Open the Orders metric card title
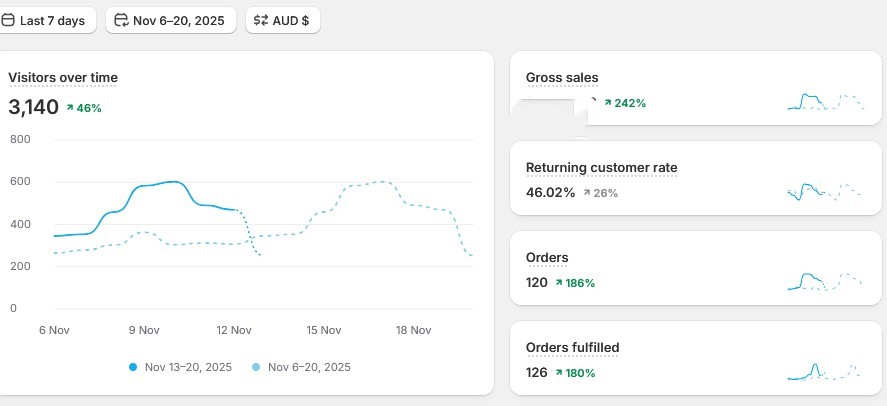The image size is (887, 406). 547,257
